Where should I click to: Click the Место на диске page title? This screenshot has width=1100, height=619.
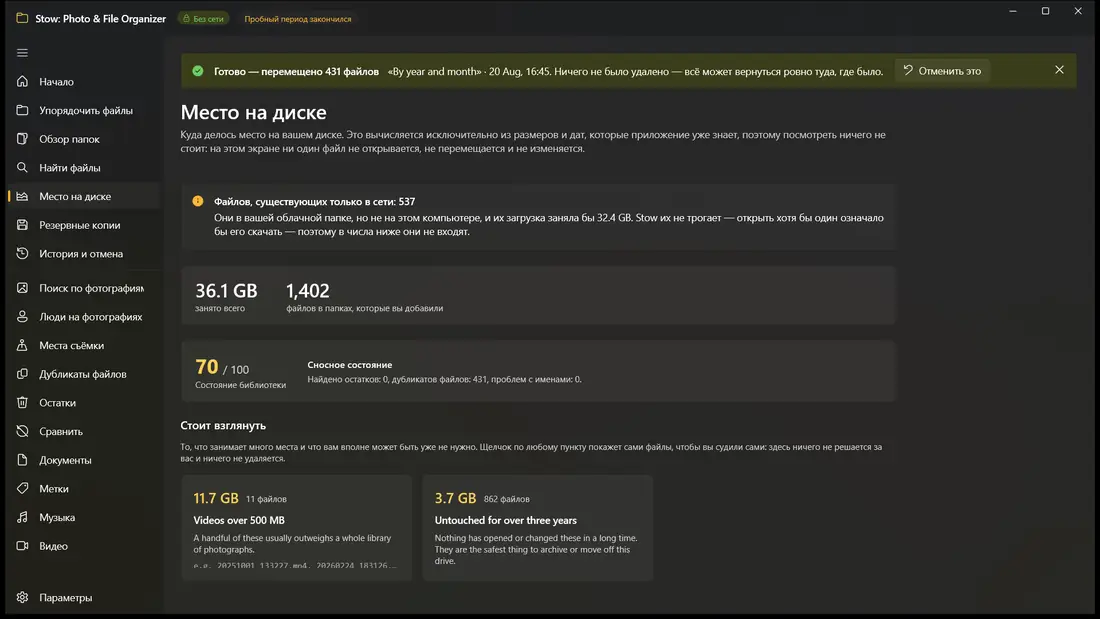(253, 112)
